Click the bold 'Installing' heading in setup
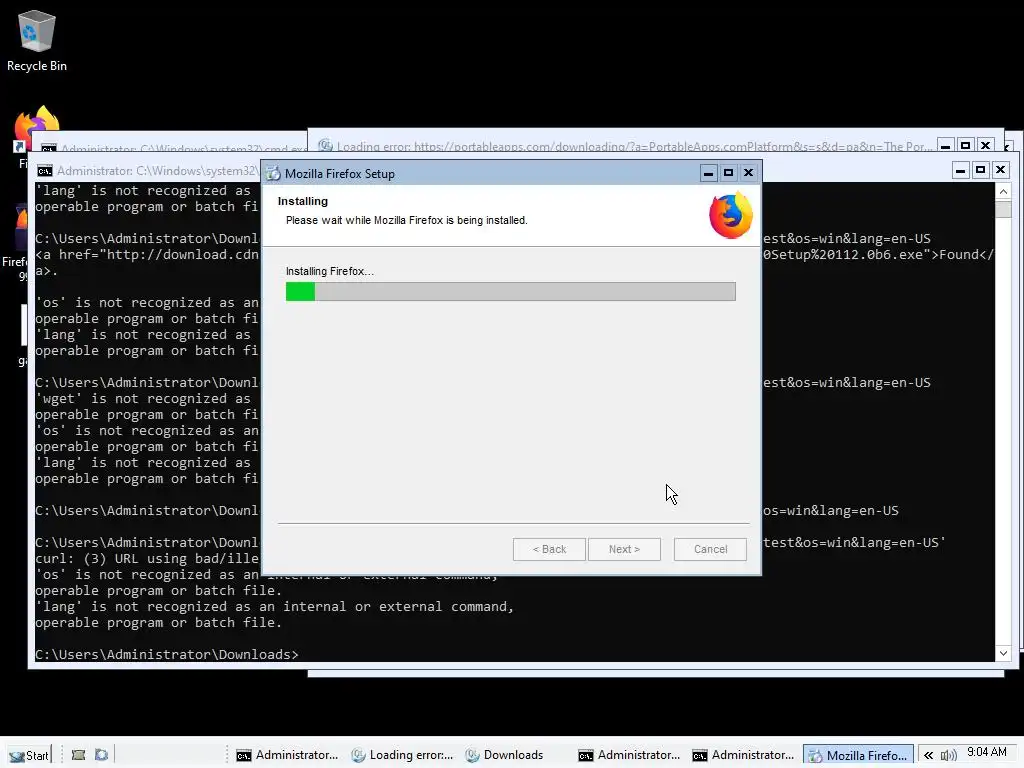1024x768 pixels. click(303, 201)
